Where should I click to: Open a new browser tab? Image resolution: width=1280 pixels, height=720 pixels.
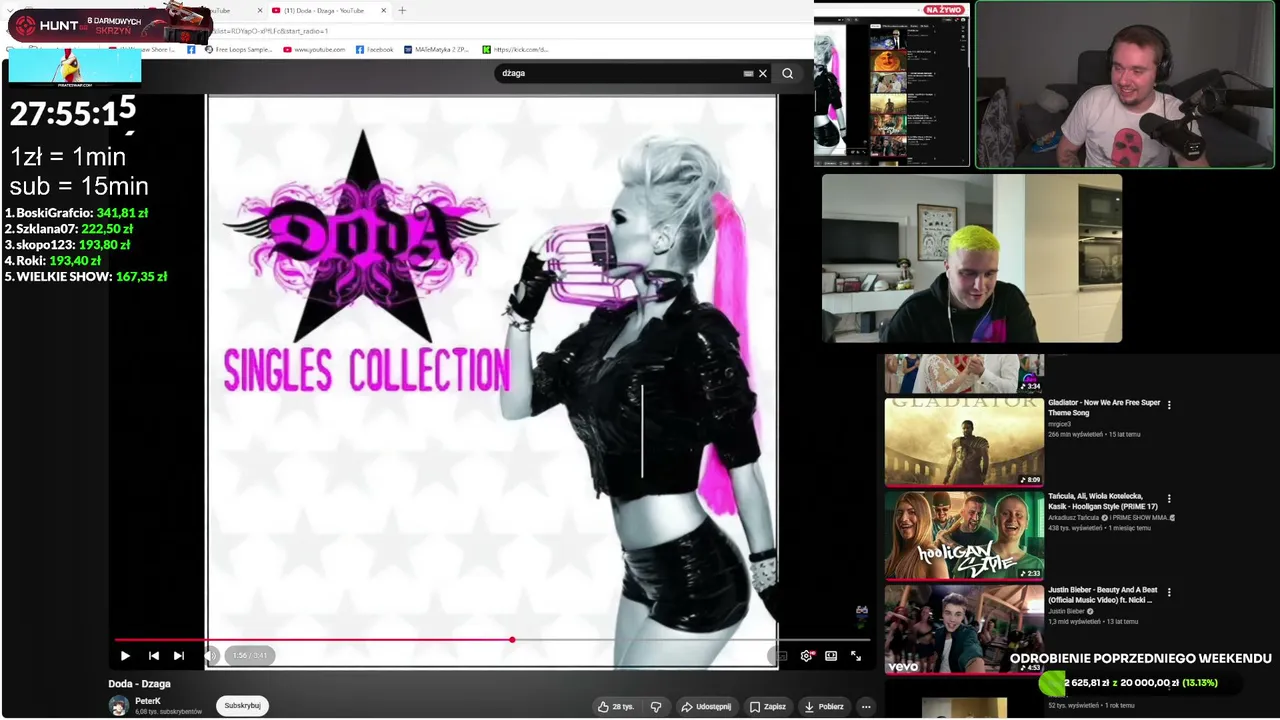[402, 11]
